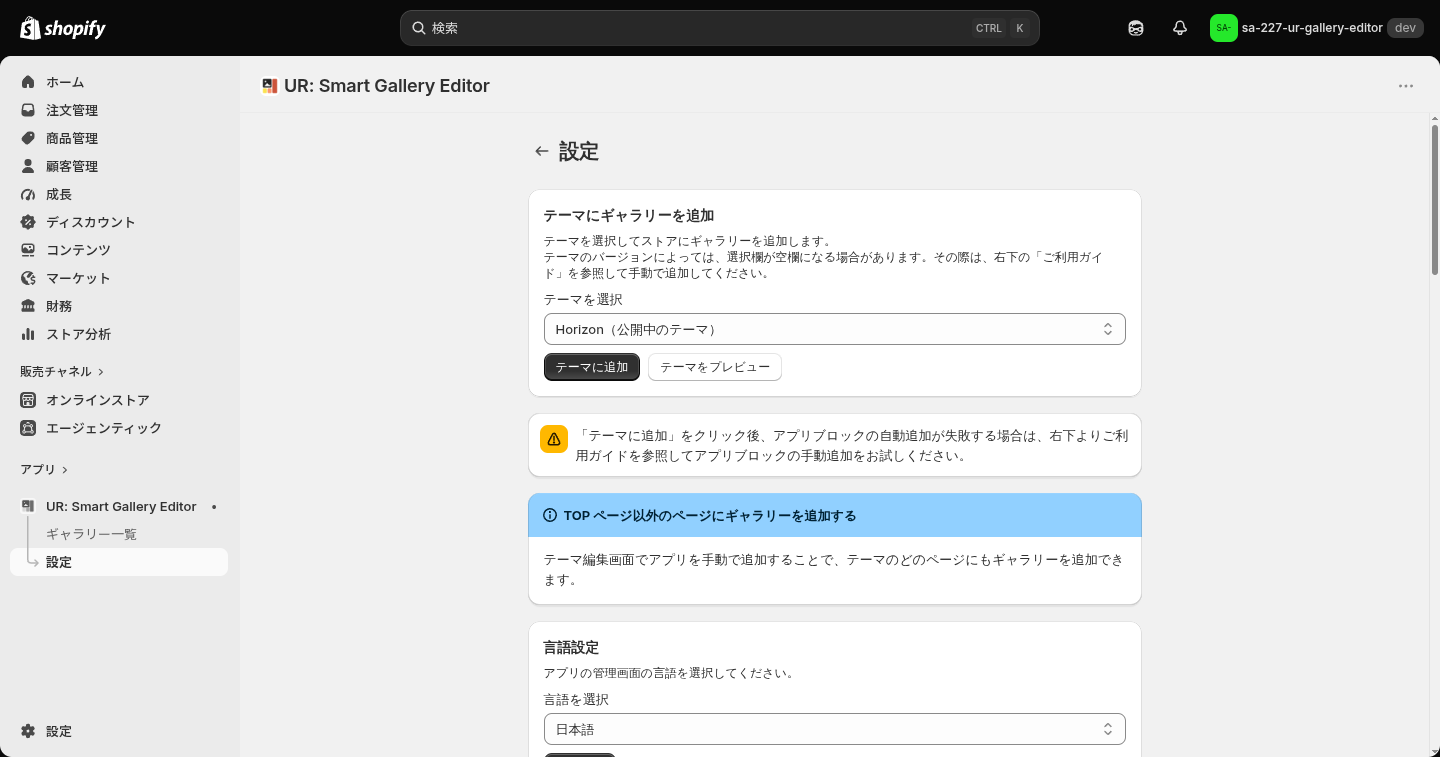1440x757 pixels.
Task: Expand the 販売チャネル section chevron
Action: pyautogui.click(x=100, y=372)
